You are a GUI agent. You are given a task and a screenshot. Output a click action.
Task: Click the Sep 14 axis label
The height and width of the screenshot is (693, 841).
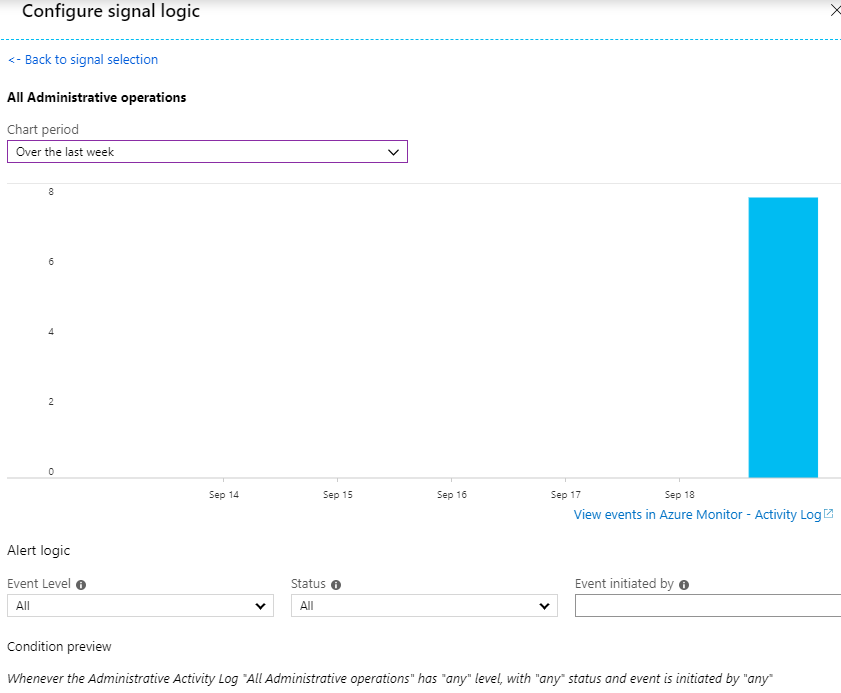coord(224,495)
